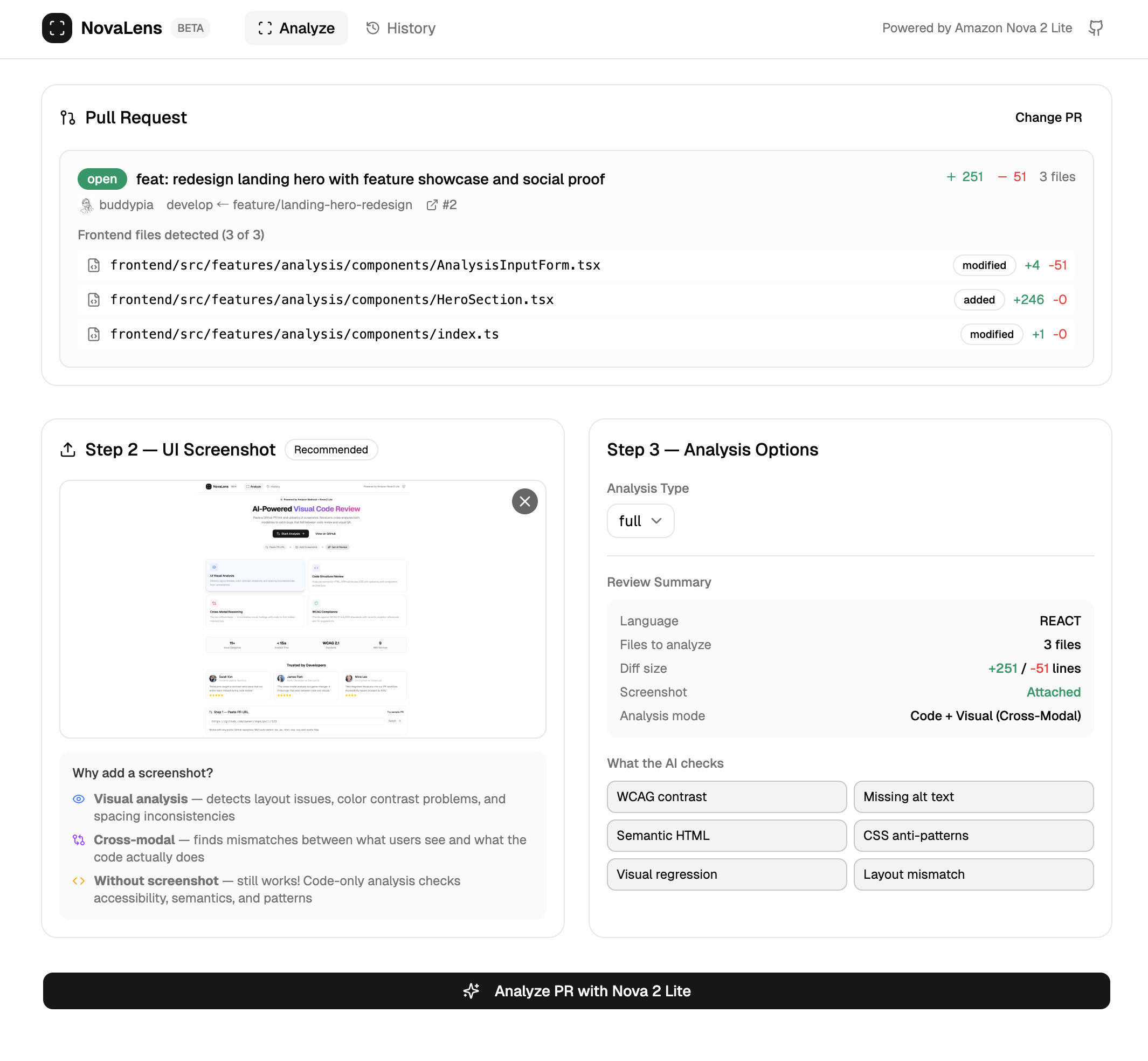This screenshot has width=1148, height=1061.
Task: Click the pull request branch icon
Action: pyautogui.click(x=68, y=118)
